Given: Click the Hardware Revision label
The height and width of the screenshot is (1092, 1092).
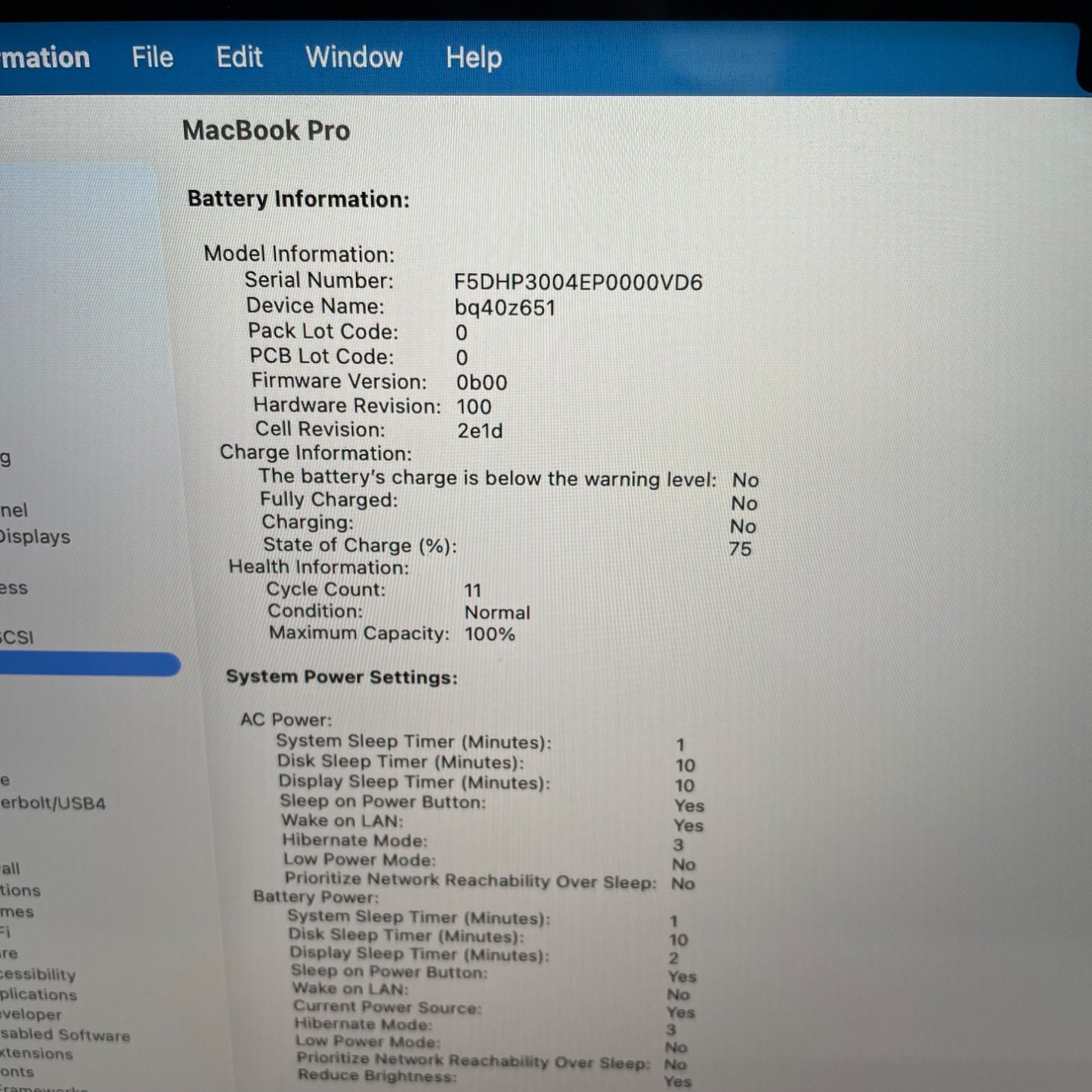Looking at the screenshot, I should tap(347, 406).
